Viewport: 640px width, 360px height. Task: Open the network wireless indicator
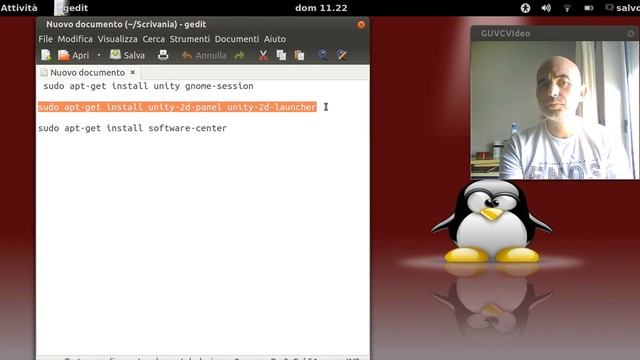(x=567, y=8)
